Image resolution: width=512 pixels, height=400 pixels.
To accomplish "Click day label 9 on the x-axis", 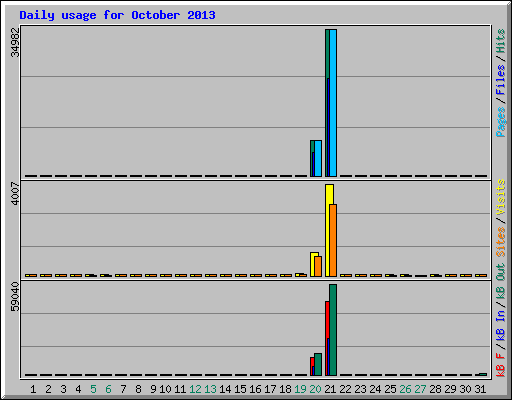I will 153,389.
